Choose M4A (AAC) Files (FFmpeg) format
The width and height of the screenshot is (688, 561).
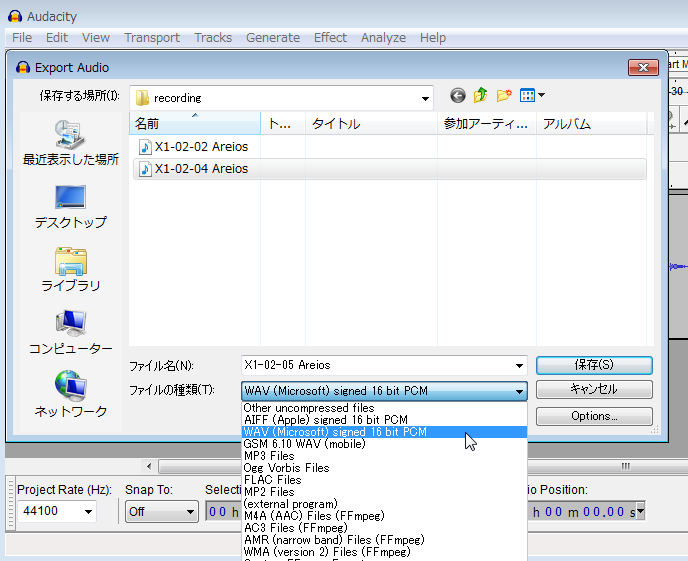[384, 516]
